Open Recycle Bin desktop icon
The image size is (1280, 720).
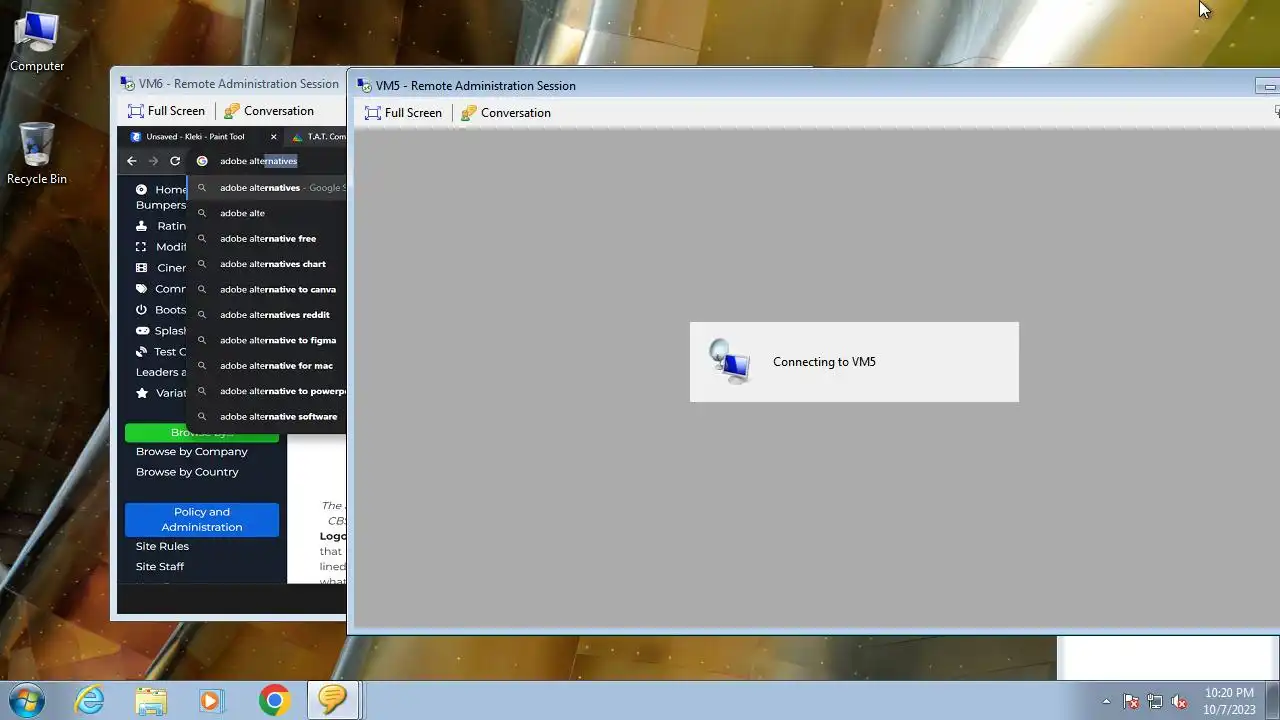(x=37, y=154)
